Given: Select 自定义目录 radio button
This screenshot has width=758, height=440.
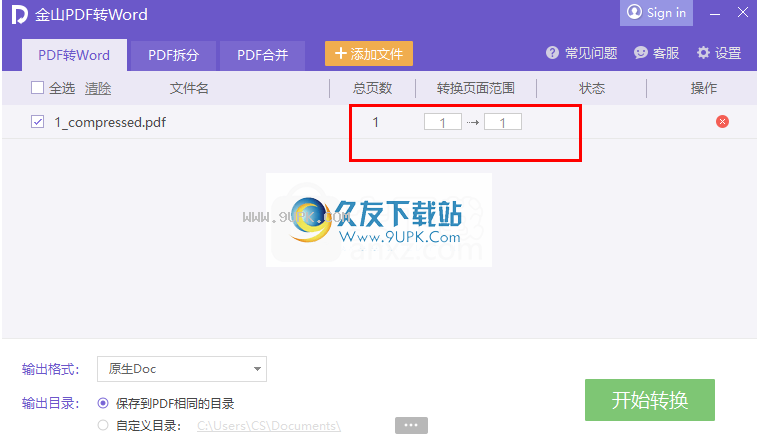Looking at the screenshot, I should coord(103,425).
